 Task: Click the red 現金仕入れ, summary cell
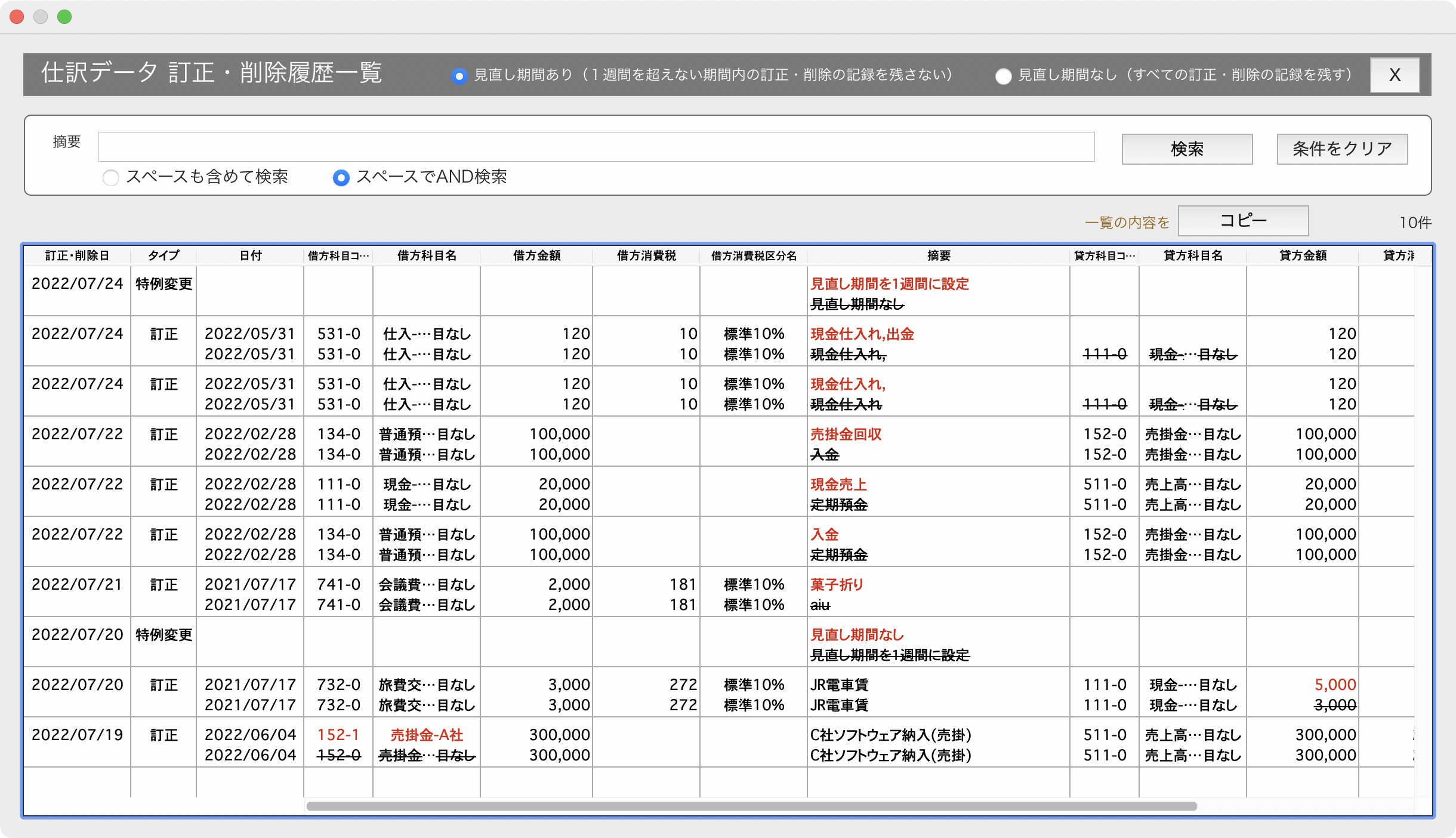848,384
